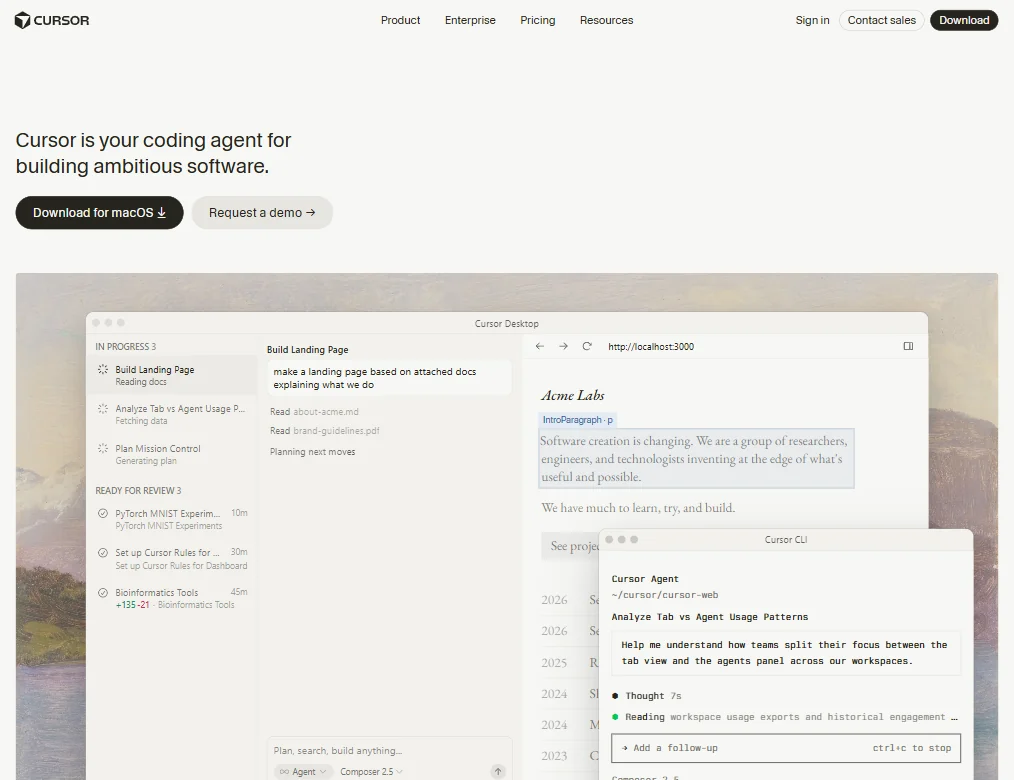The width and height of the screenshot is (1014, 780).
Task: Select the Build Landing Page task
Action: (171, 375)
